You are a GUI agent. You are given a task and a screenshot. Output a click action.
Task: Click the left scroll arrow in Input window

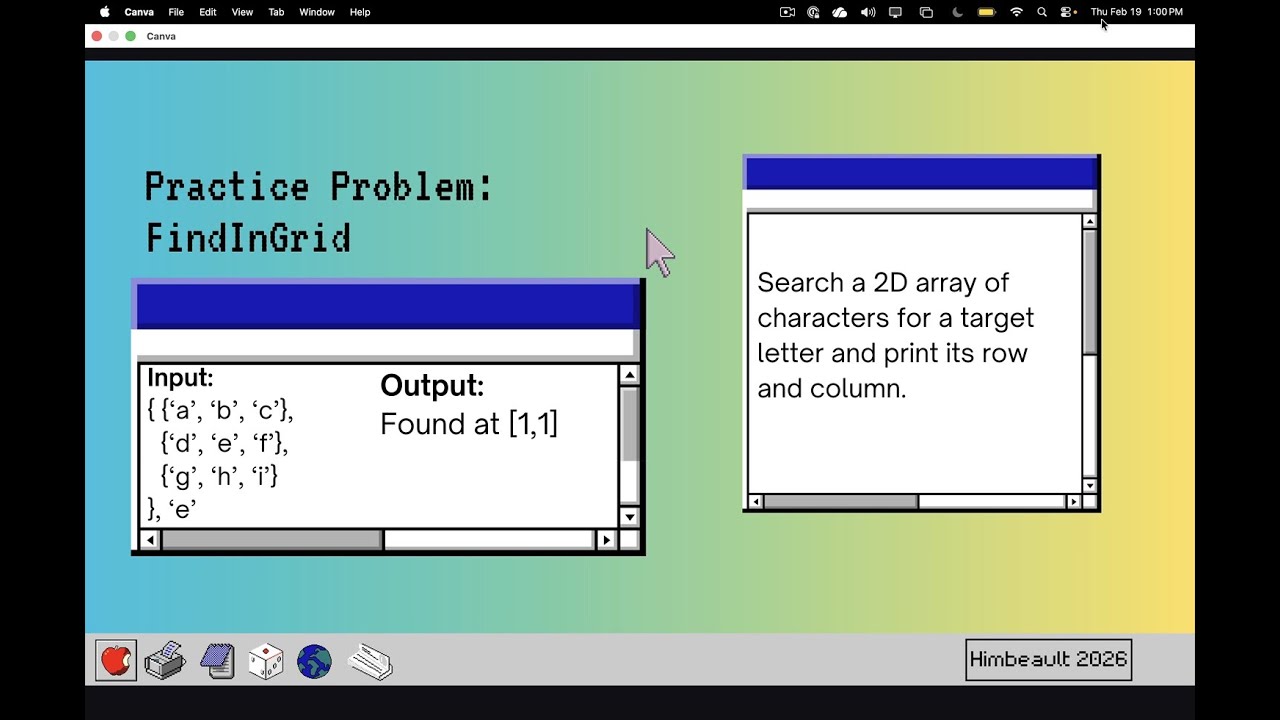(x=150, y=540)
